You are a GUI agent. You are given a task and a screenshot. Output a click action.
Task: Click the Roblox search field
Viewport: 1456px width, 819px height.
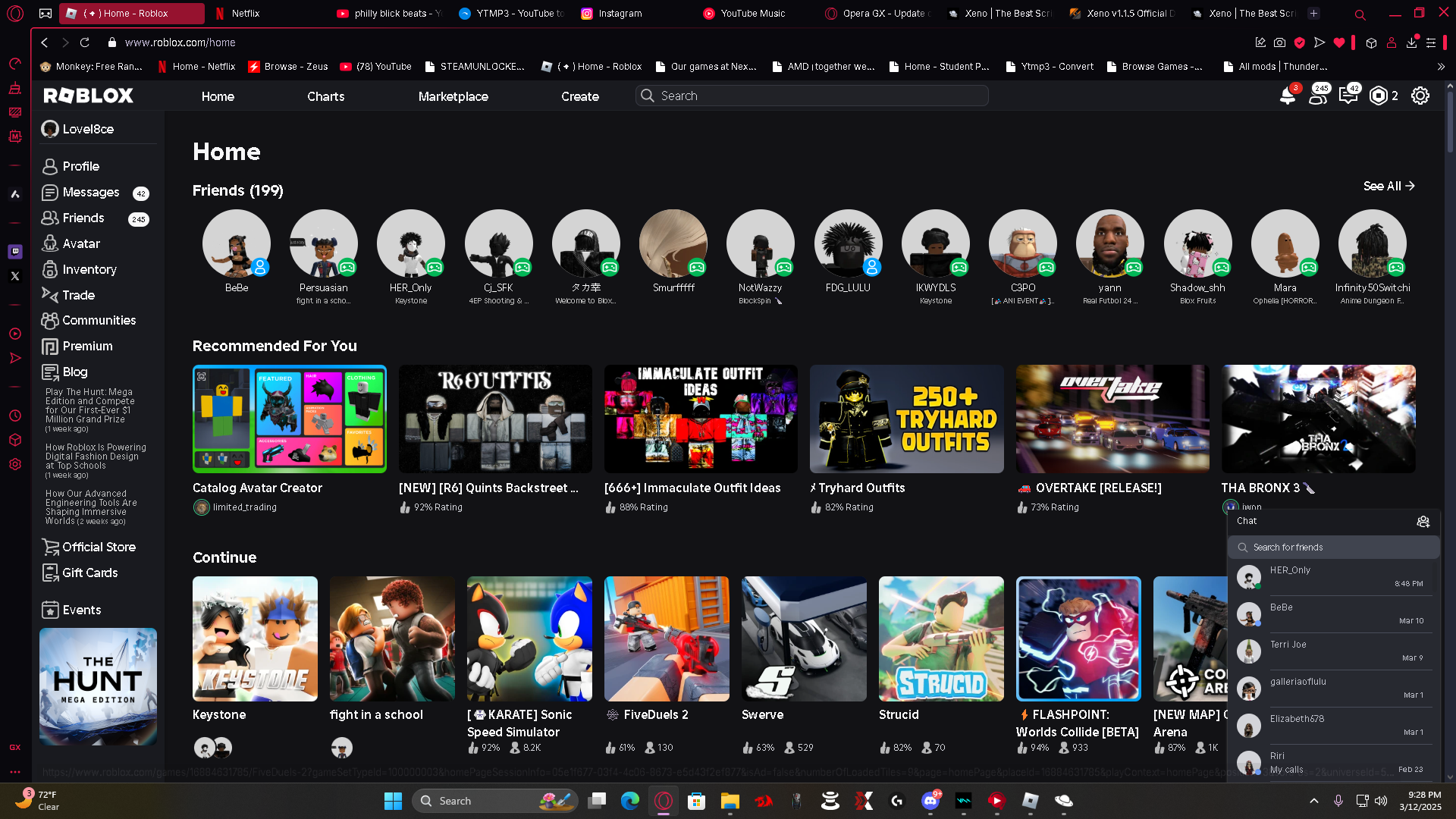coord(812,96)
